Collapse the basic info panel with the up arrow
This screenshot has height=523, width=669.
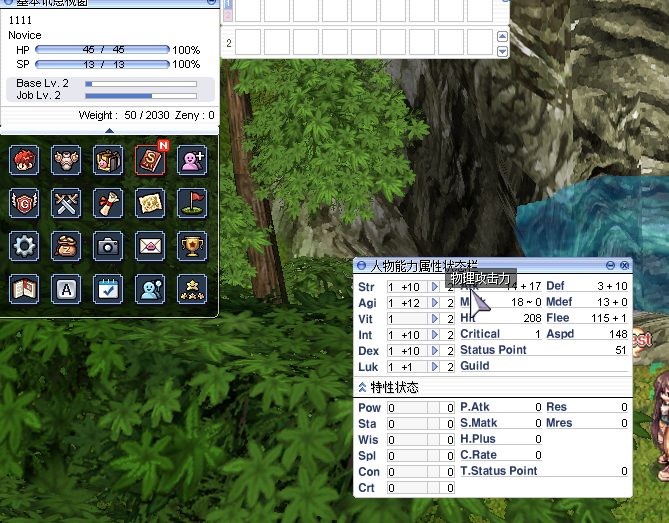click(x=109, y=131)
